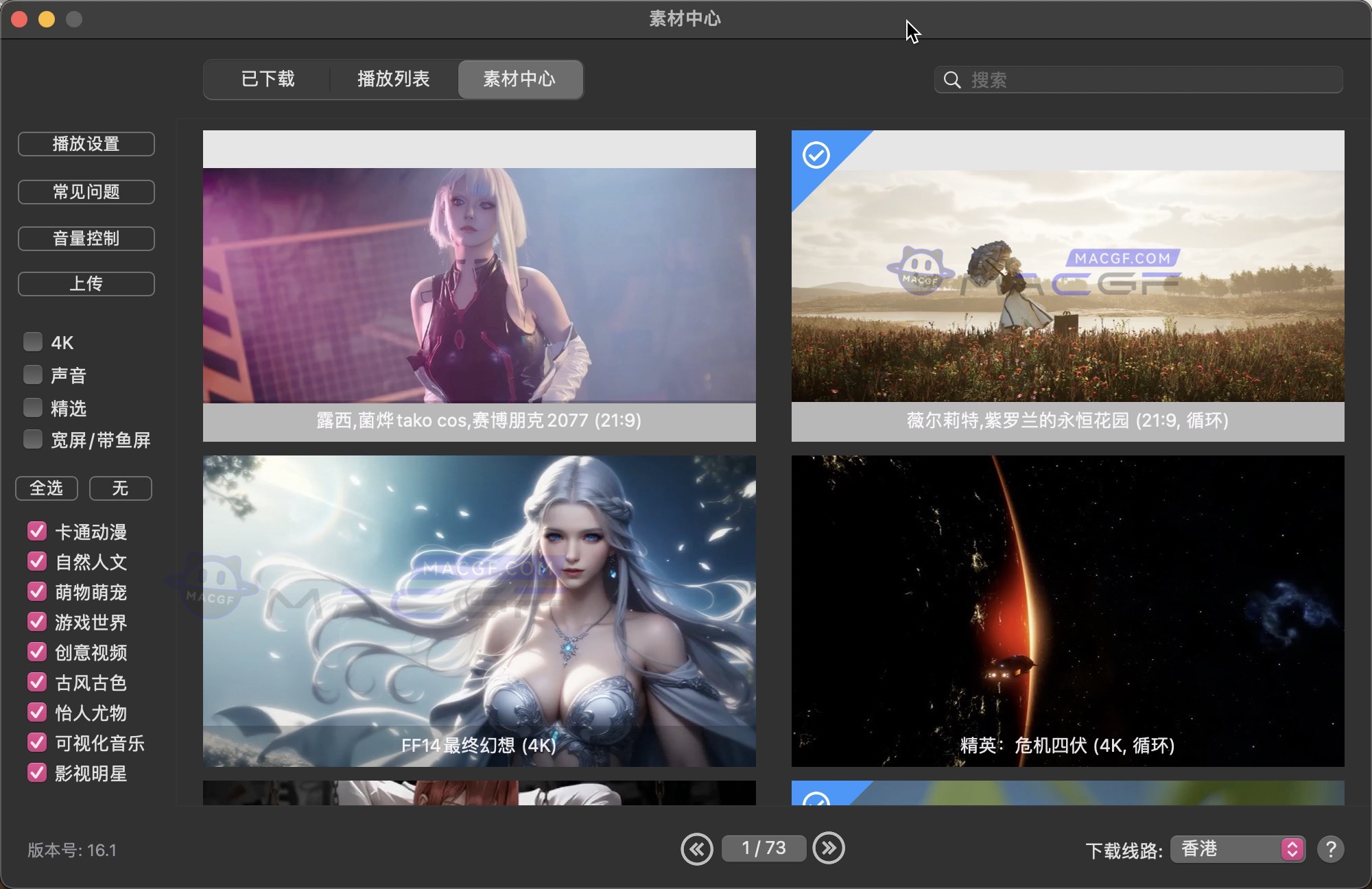Click the 上传 upload button
Screen dimensions: 1372x889
(x=86, y=284)
